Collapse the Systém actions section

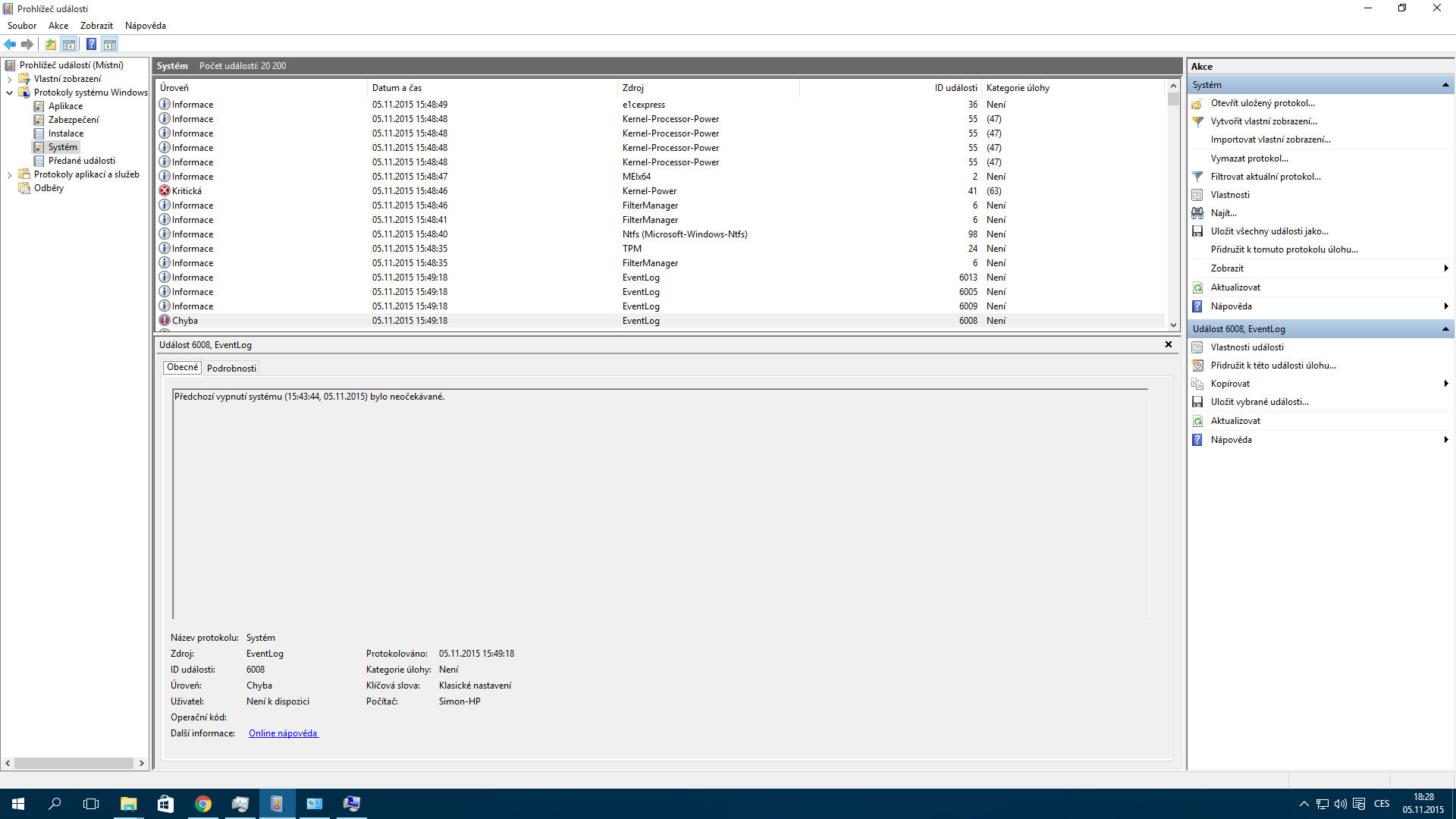1445,85
